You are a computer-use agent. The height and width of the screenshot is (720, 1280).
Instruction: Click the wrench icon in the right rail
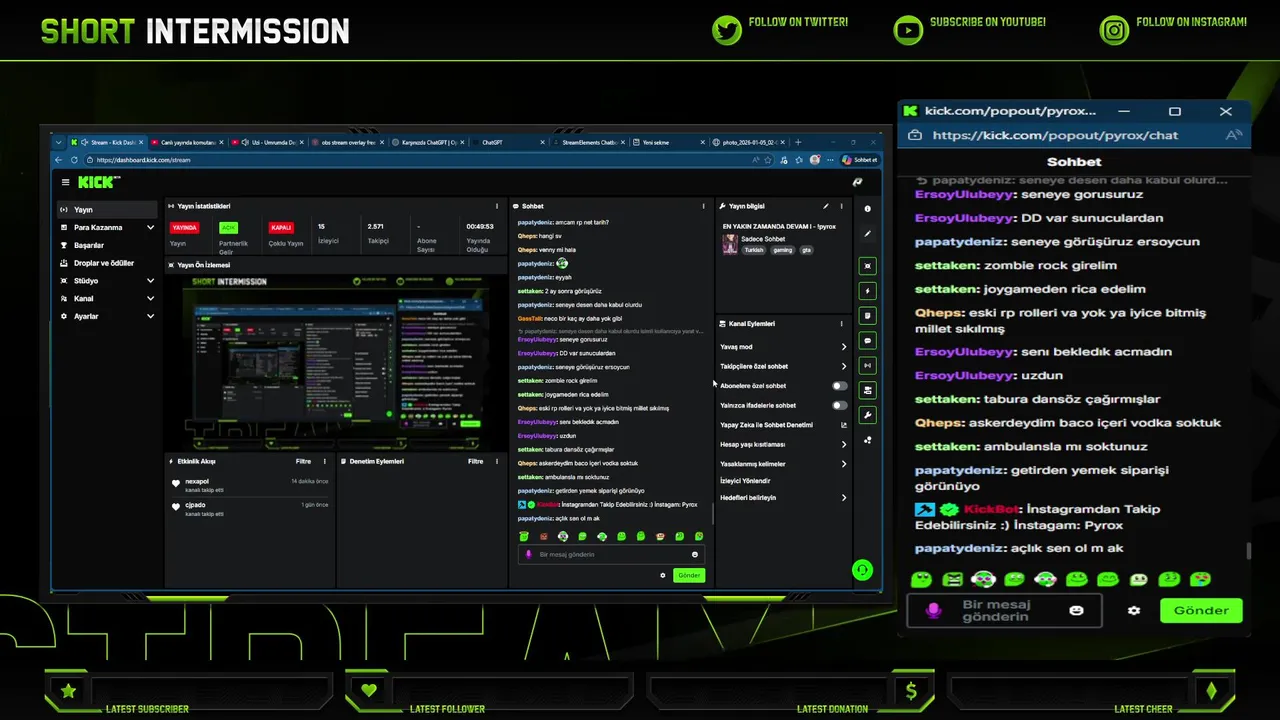pos(867,415)
